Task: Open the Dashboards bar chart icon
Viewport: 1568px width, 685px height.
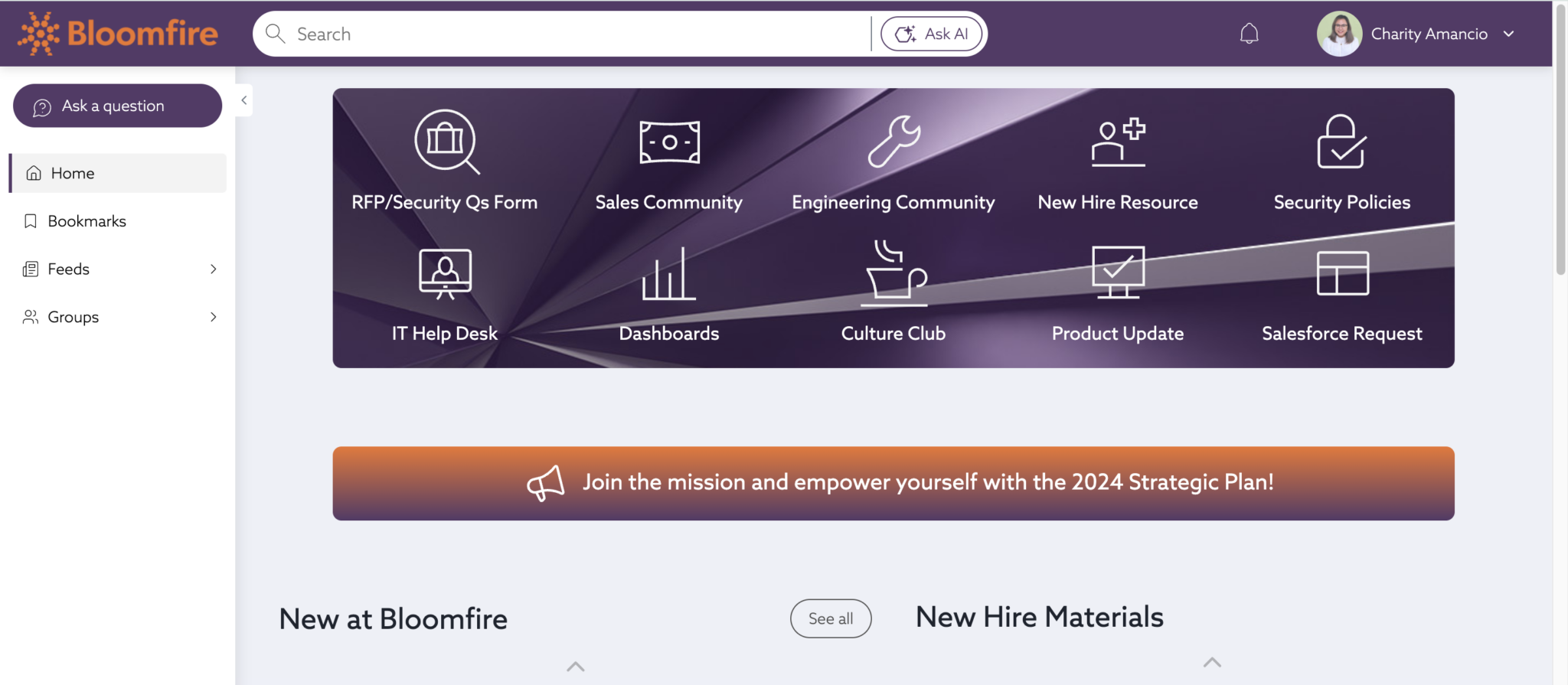Action: (669, 274)
